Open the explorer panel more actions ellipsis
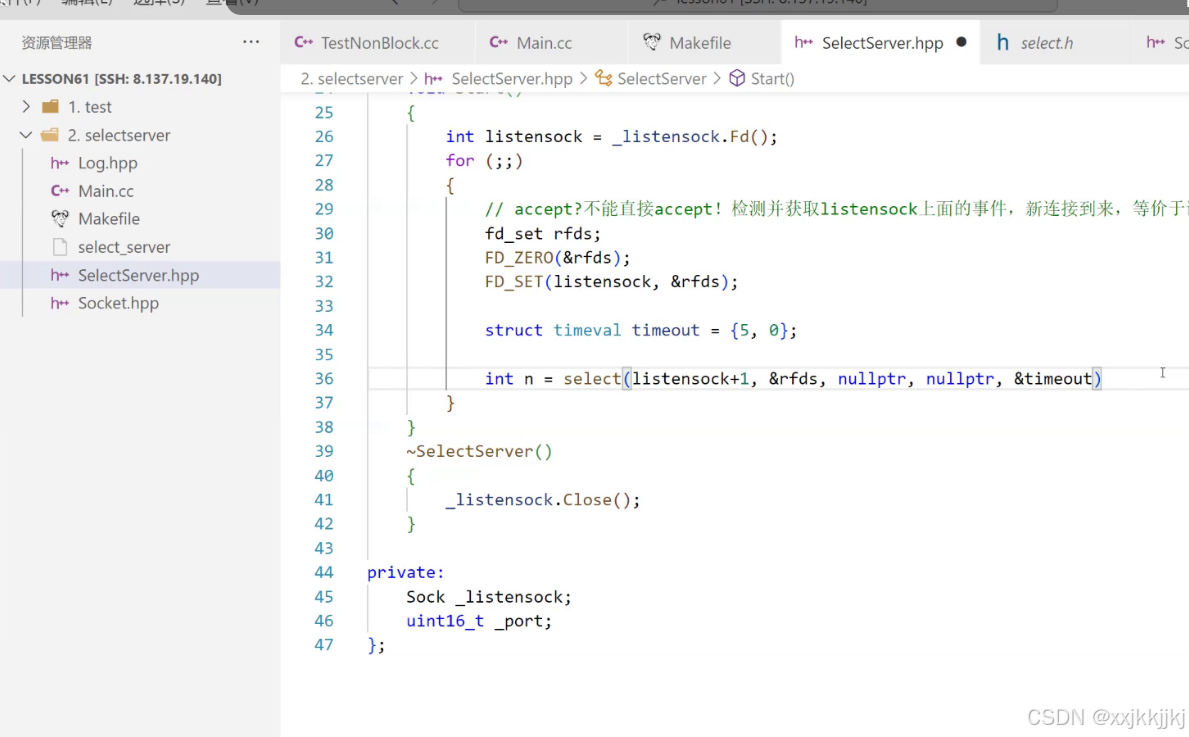The width and height of the screenshot is (1189, 737). [251, 42]
